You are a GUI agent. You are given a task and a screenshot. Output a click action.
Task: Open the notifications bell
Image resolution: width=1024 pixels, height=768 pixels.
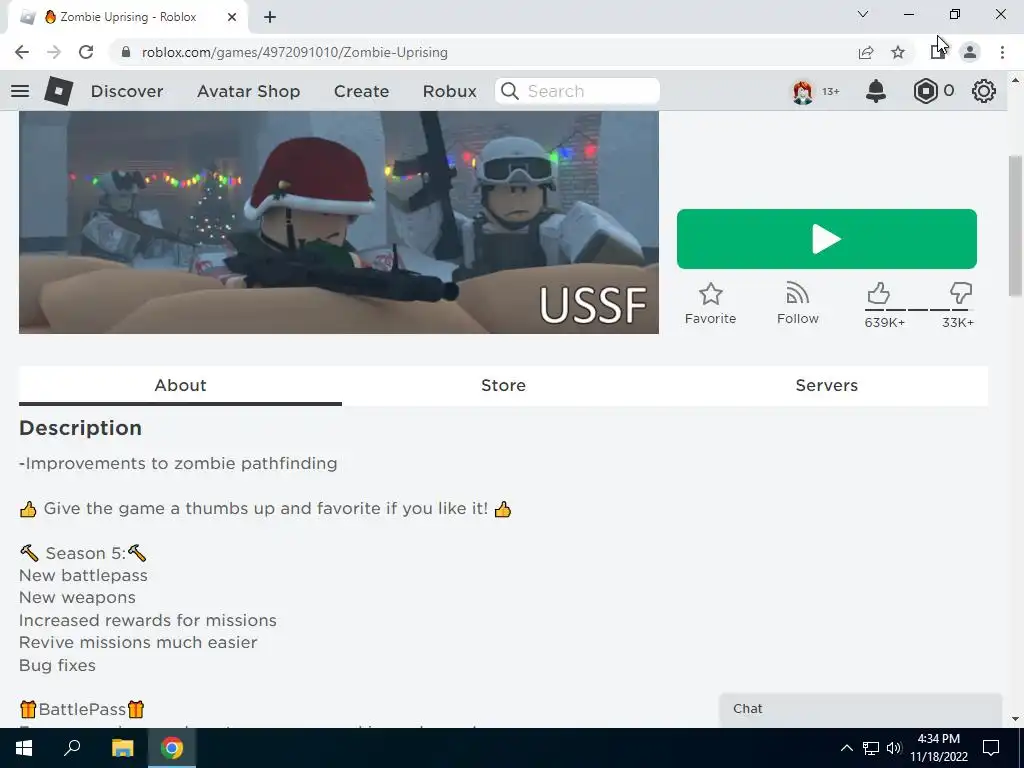(x=876, y=91)
